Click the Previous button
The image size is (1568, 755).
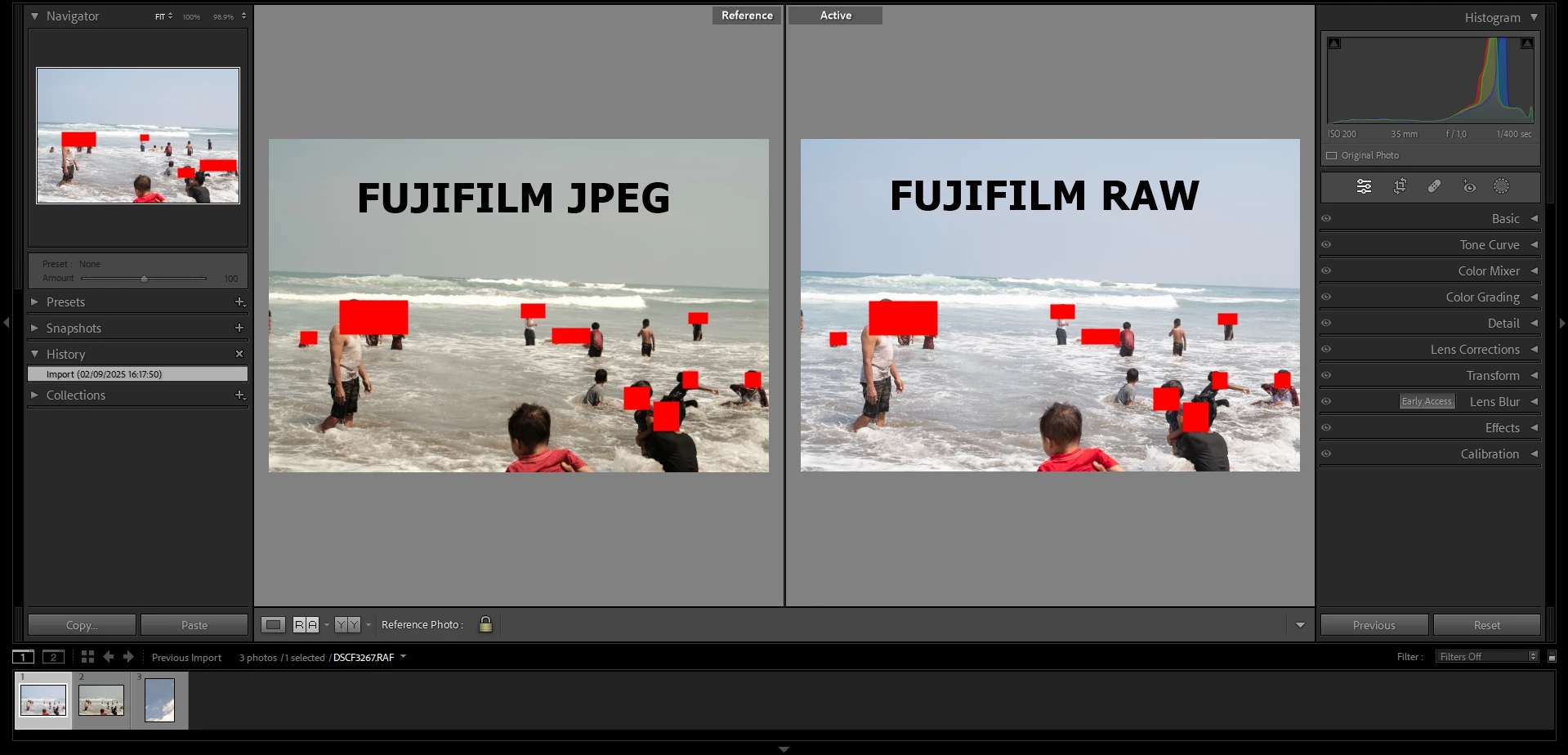click(1374, 625)
